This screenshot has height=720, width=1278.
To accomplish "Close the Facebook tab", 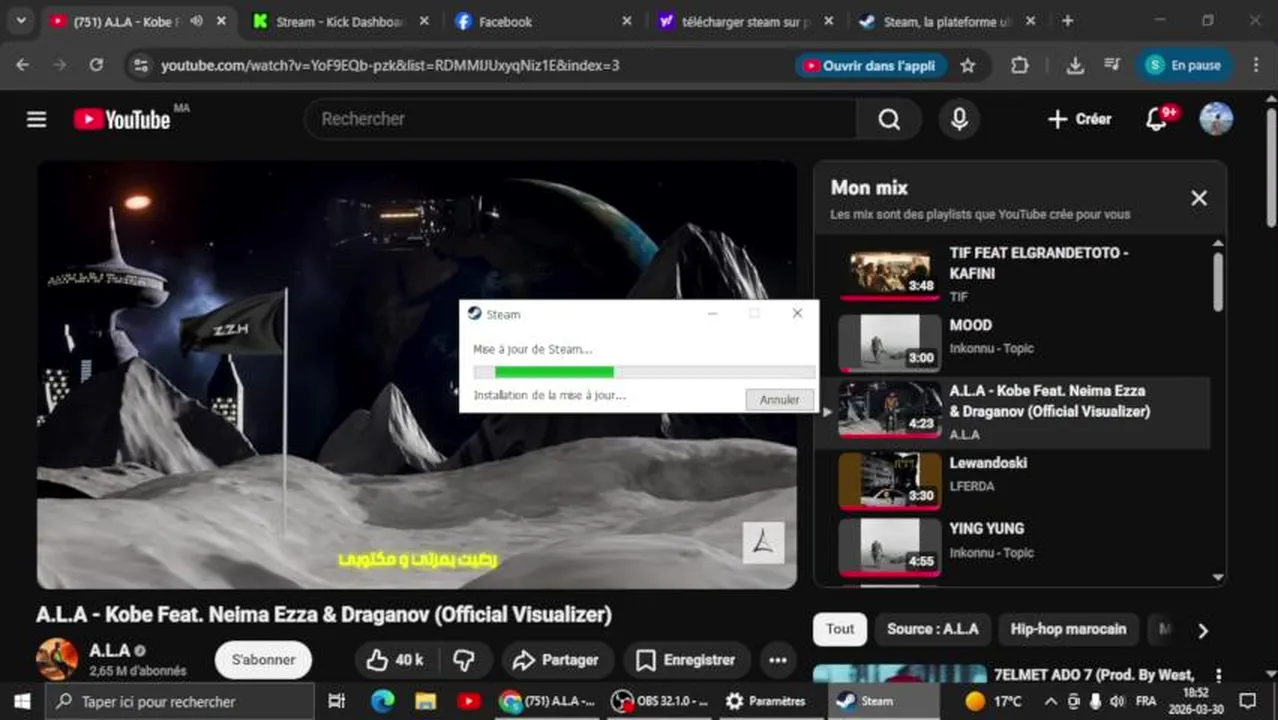I will point(626,21).
